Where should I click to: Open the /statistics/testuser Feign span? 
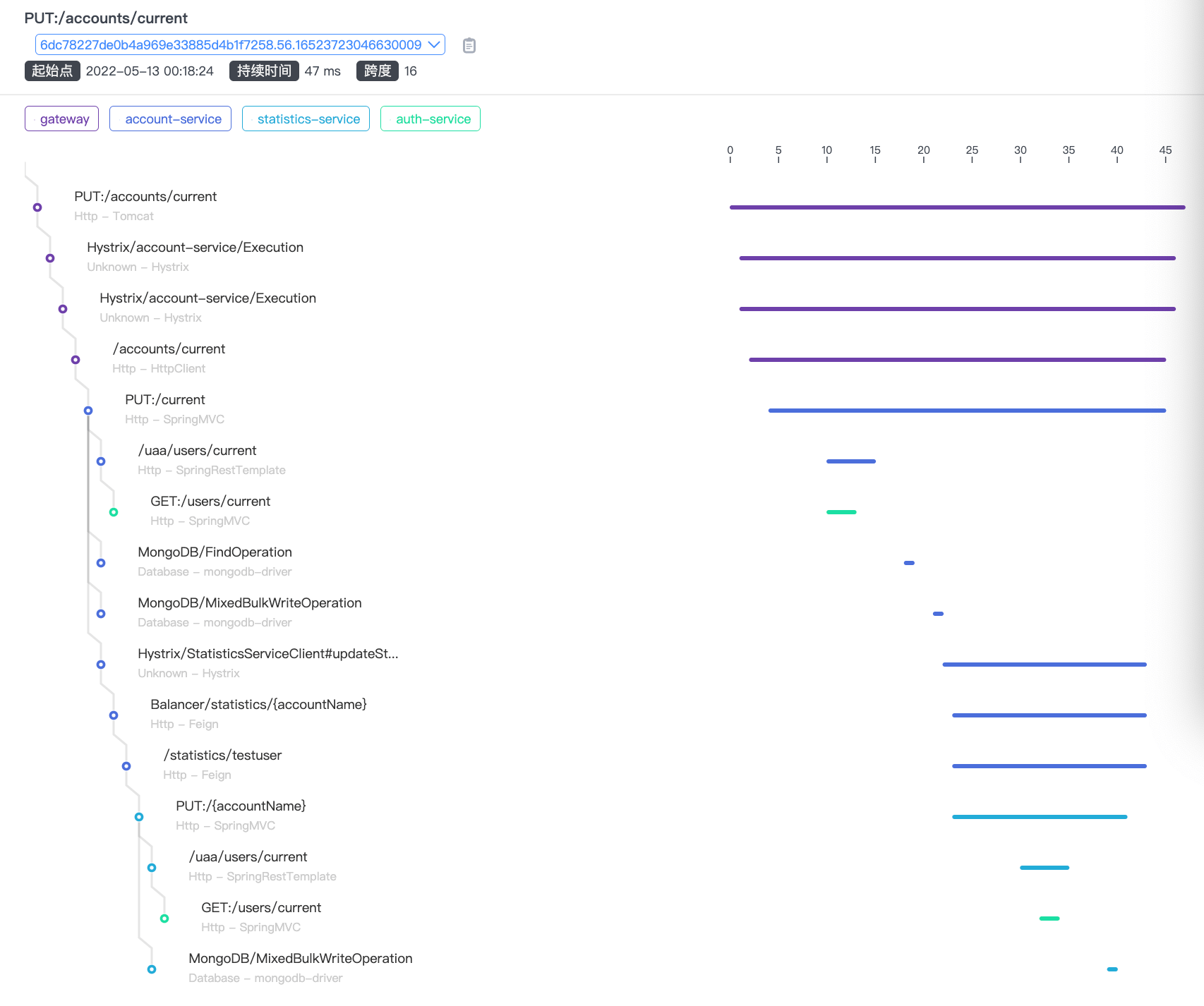pos(222,755)
